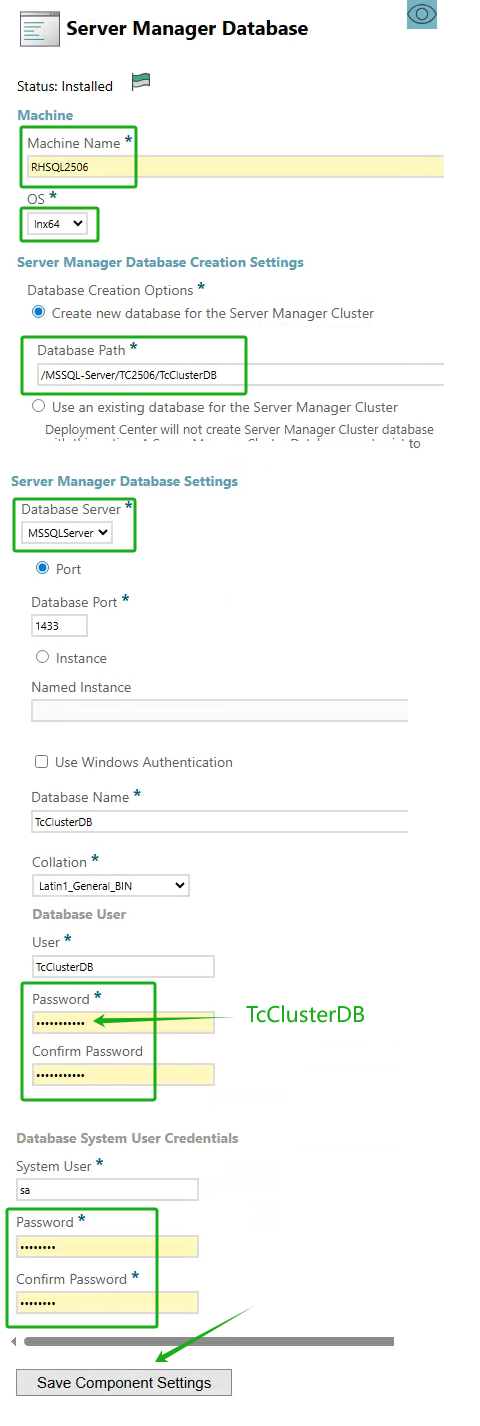Click the Machine section heading
The image size is (480, 1426).
point(45,115)
